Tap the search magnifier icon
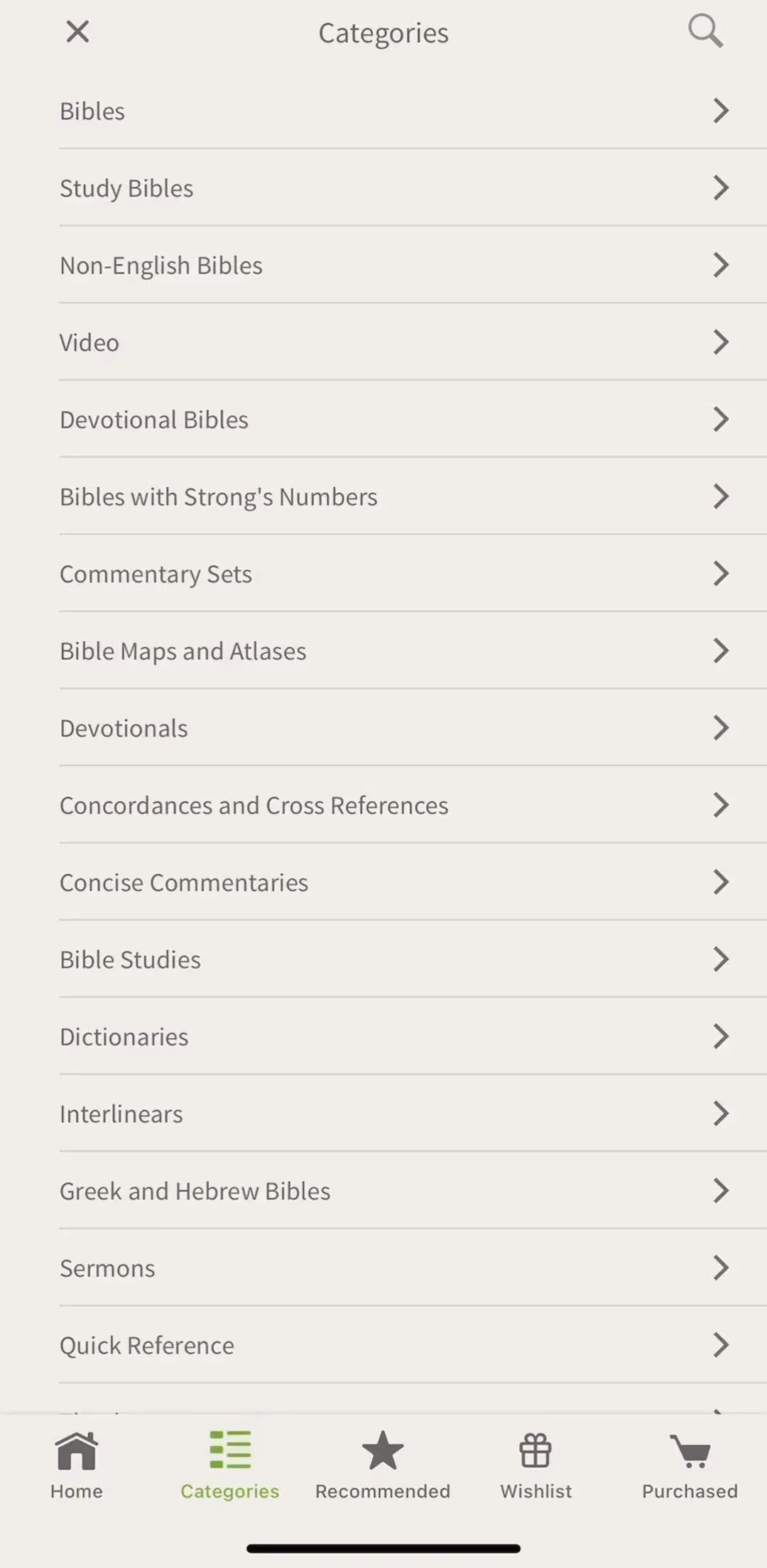767x1568 pixels. click(705, 31)
